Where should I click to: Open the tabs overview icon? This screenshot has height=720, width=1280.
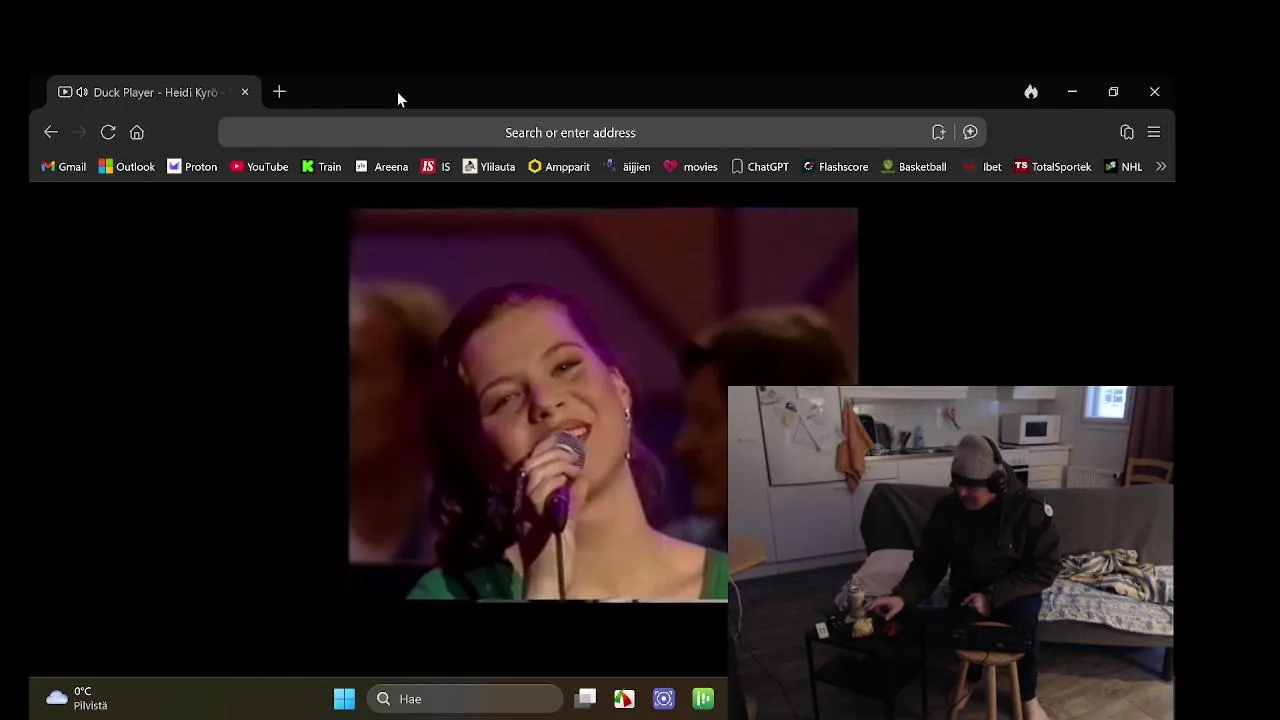point(1127,132)
